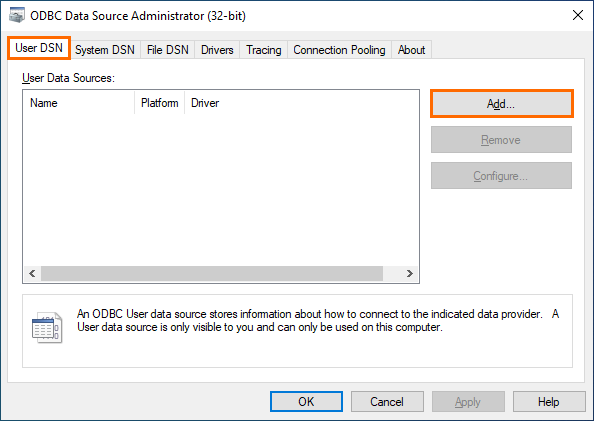Sort by the Name column header
Image resolution: width=594 pixels, height=421 pixels.
(x=79, y=103)
